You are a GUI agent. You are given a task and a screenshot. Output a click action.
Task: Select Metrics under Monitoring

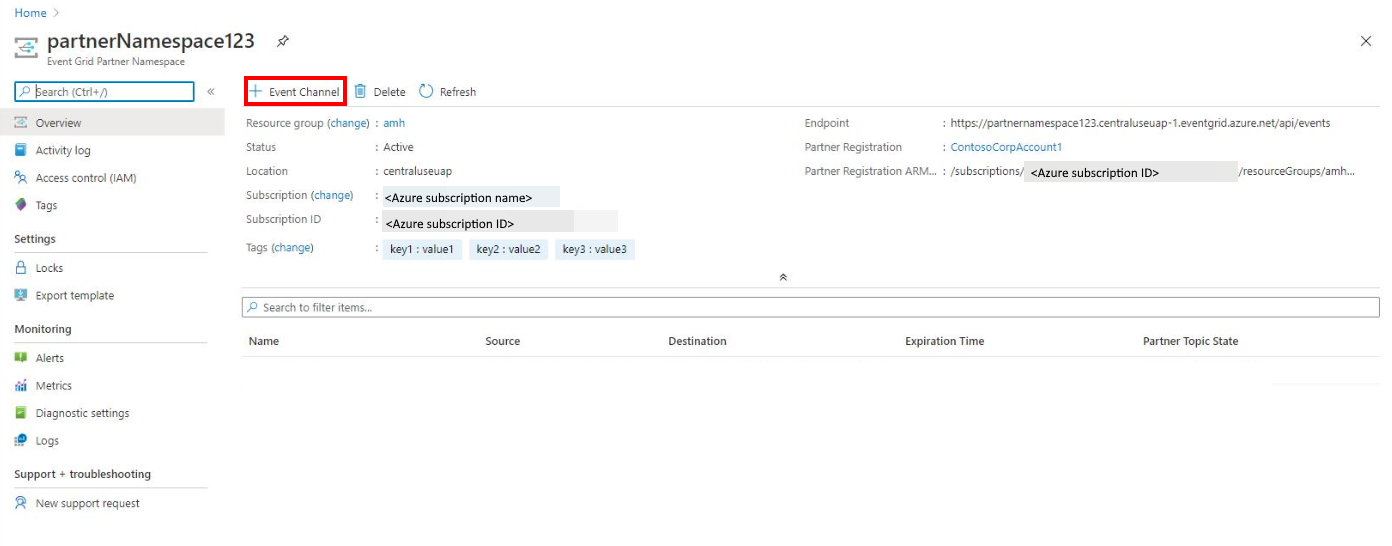(x=112, y=385)
